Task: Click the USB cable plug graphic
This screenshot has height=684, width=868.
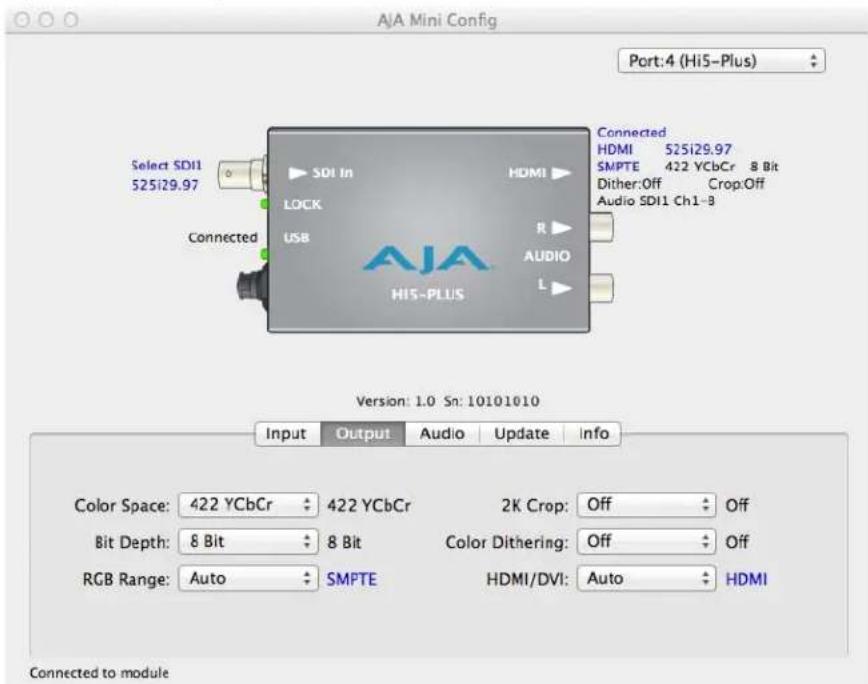Action: click(x=252, y=288)
